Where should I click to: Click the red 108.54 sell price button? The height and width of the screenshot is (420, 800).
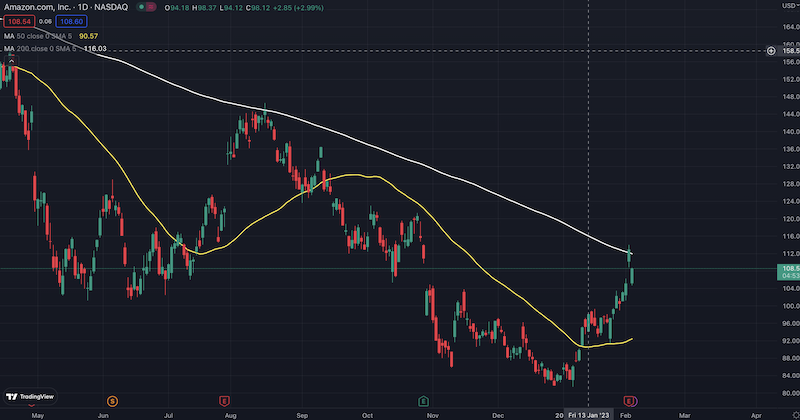point(19,21)
